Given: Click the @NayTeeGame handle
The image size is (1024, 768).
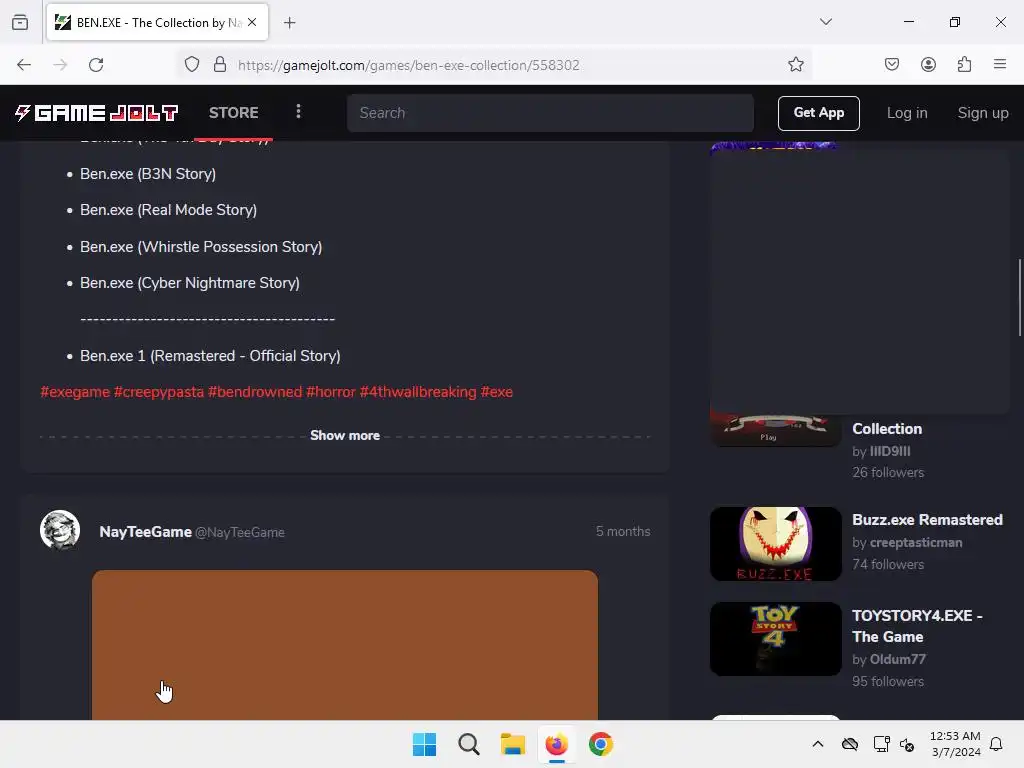Looking at the screenshot, I should tap(240, 533).
